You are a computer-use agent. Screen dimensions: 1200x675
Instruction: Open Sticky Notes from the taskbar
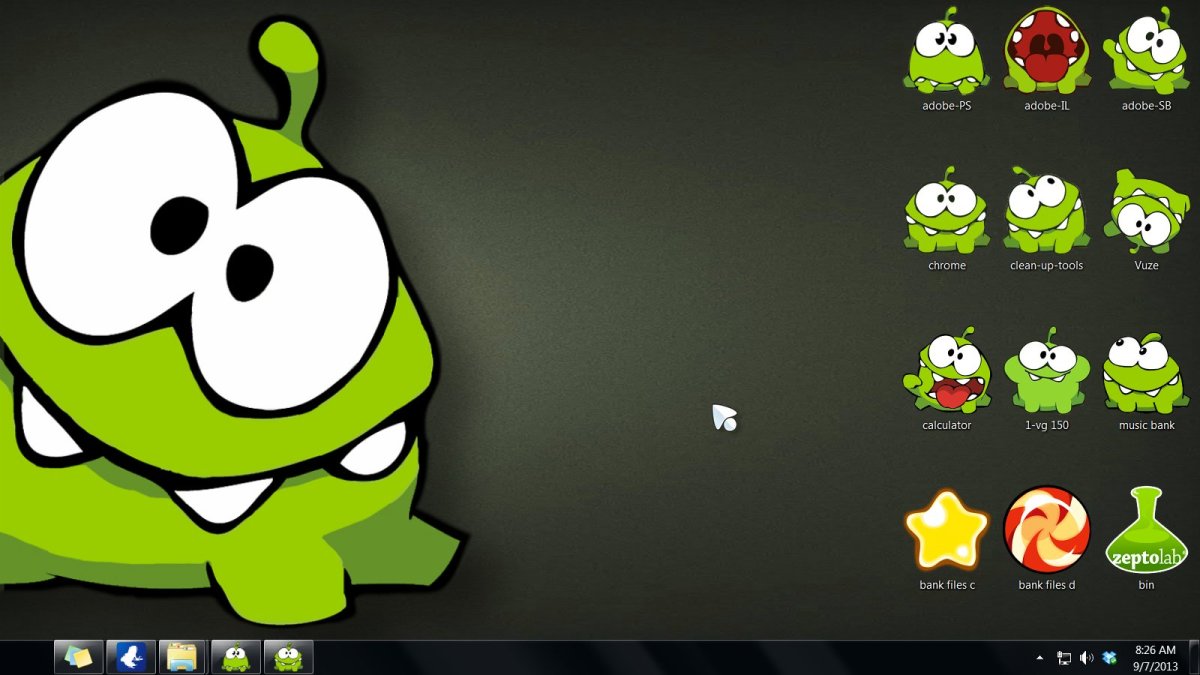click(x=79, y=657)
